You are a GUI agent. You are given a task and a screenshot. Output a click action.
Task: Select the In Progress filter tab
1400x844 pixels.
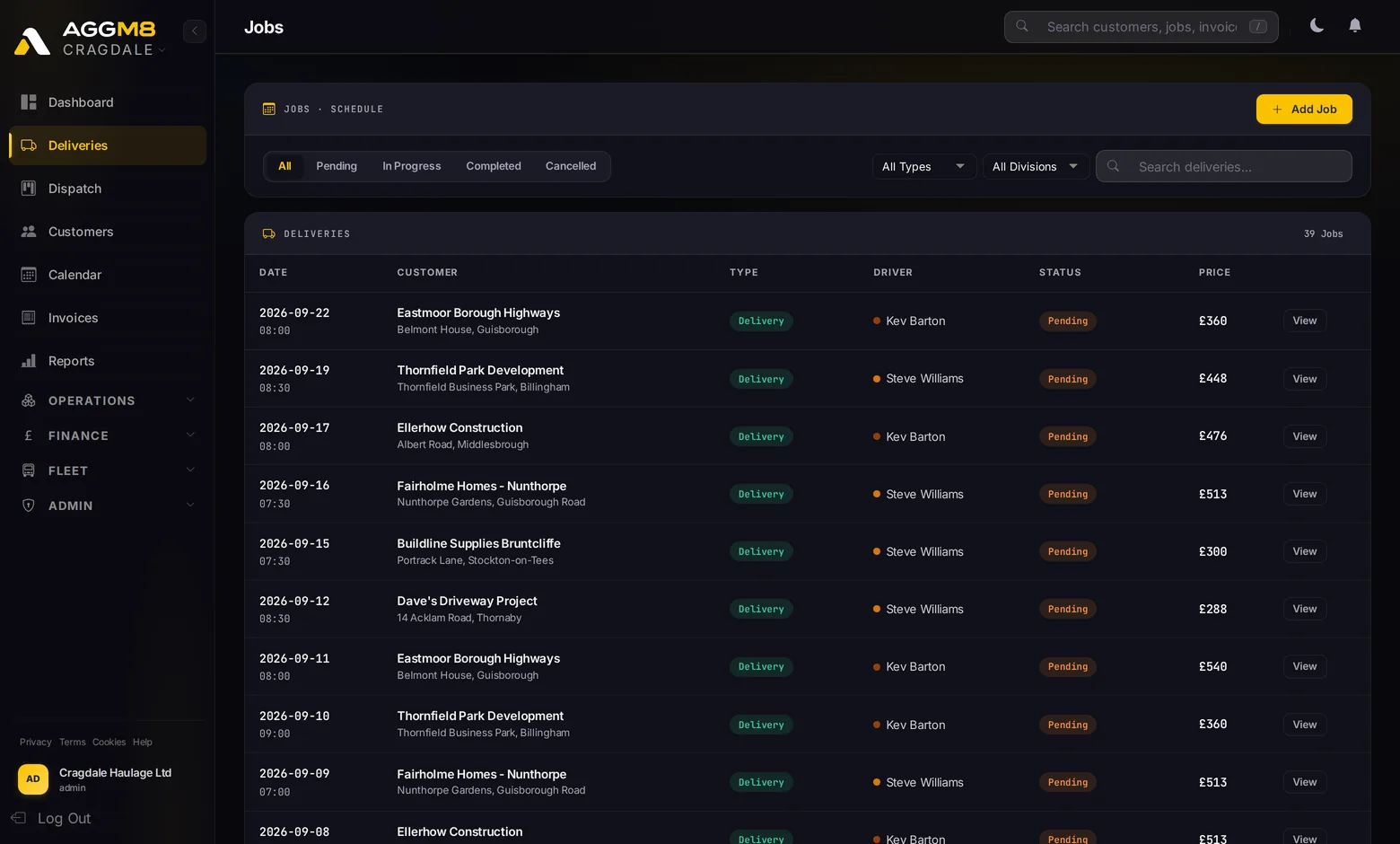412,166
